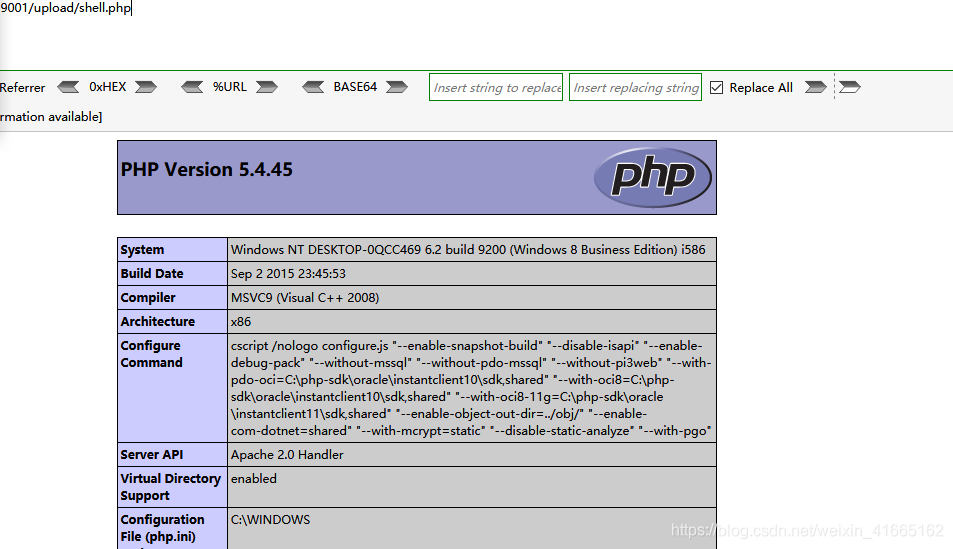953x549 pixels.
Task: Click the 'Virtual Directory Support' row label
Action: [x=170, y=487]
